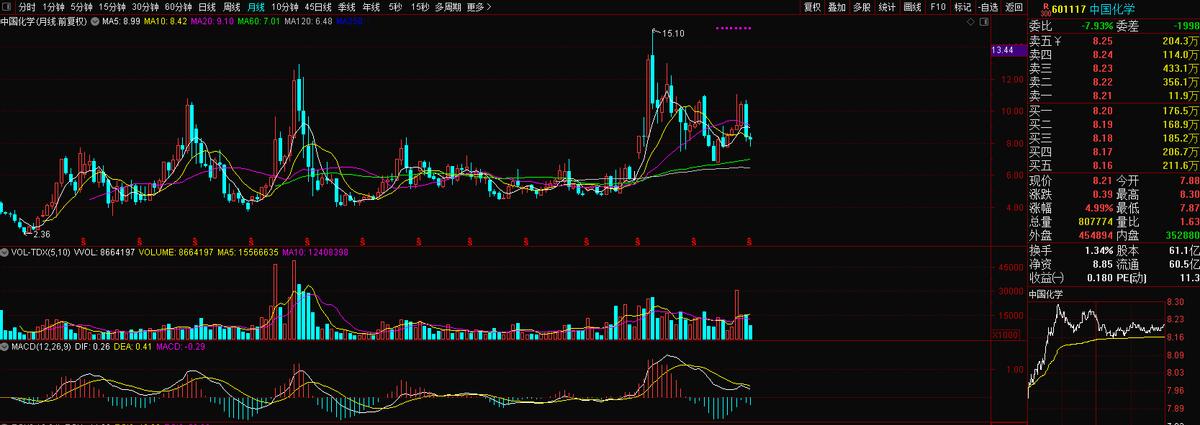Select the 10分钟 period
Viewport: 1200px width, 425px height.
287,6
